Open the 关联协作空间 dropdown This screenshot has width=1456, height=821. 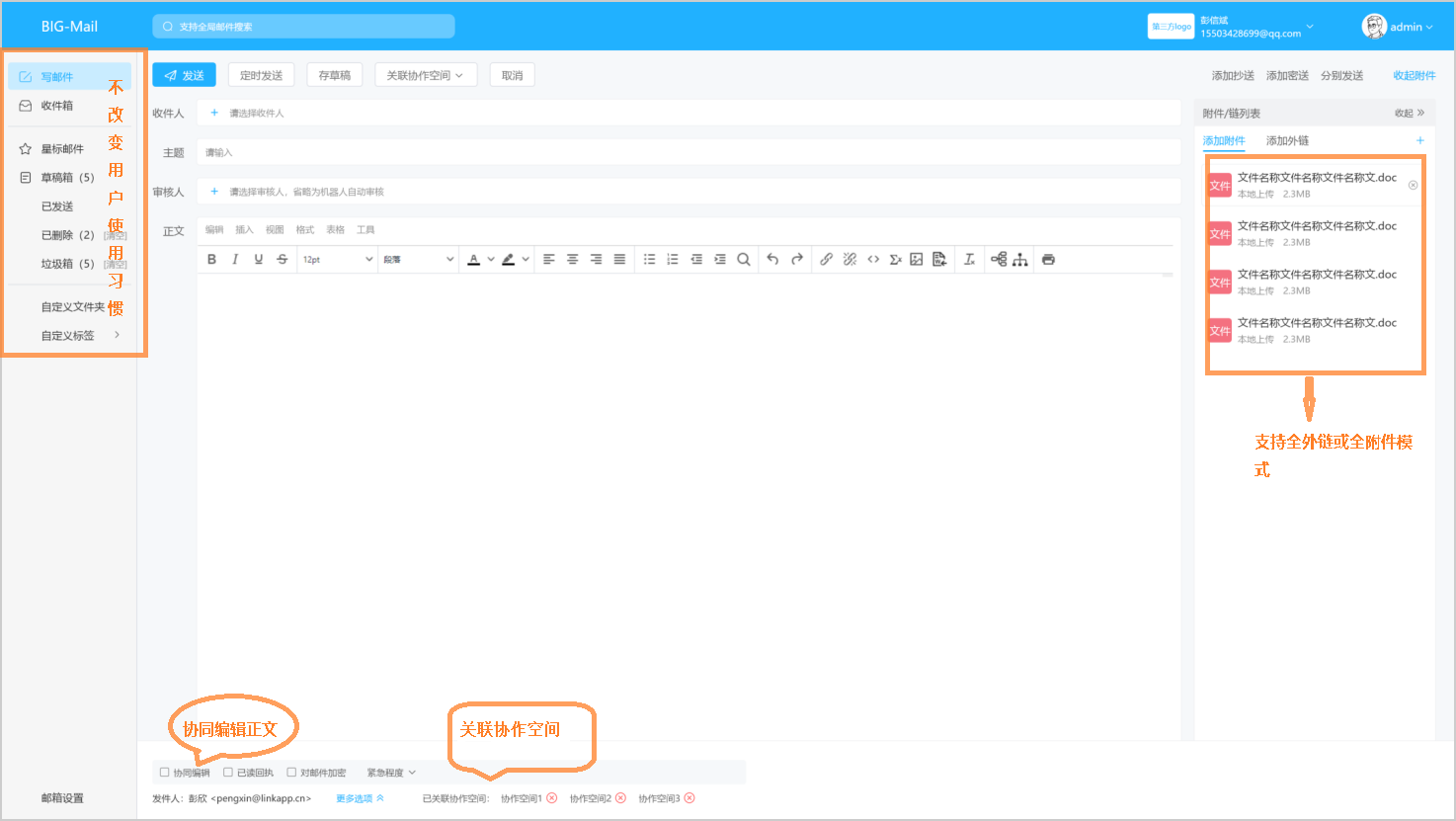coord(425,75)
